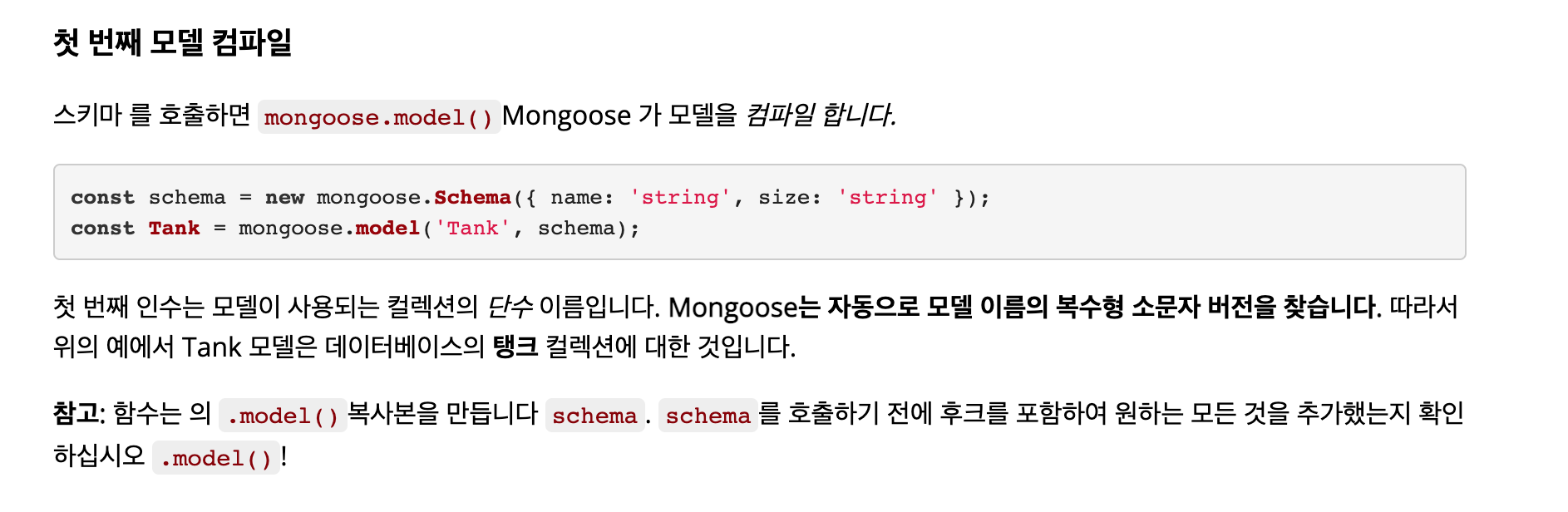Viewport: 1568px width, 512px height.
Task: Click the first const keyword in code block
Action: [102, 198]
